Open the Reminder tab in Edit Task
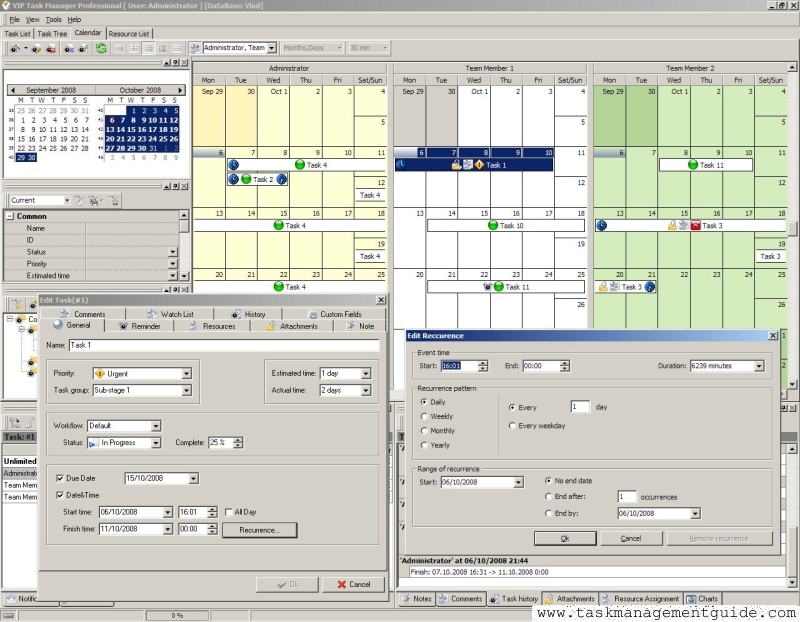Image resolution: width=800 pixels, height=622 pixels. coord(140,326)
